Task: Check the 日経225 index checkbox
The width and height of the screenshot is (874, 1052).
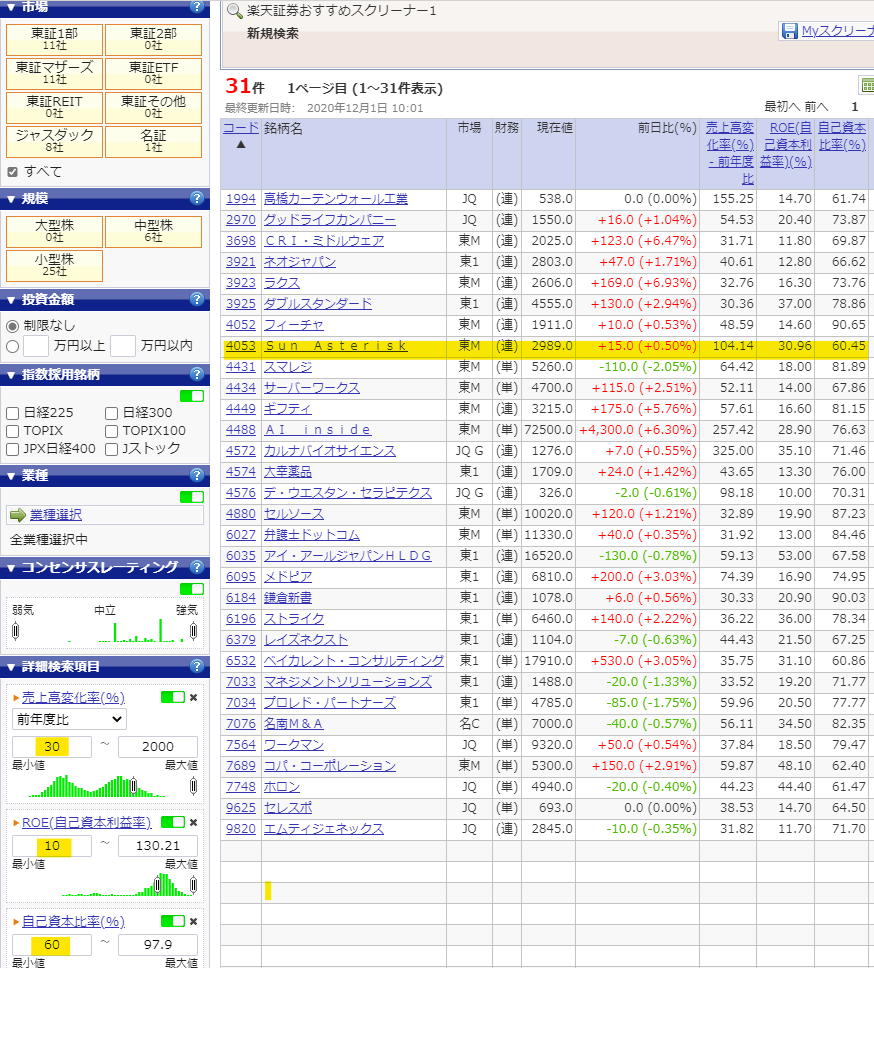Action: pyautogui.click(x=12, y=413)
